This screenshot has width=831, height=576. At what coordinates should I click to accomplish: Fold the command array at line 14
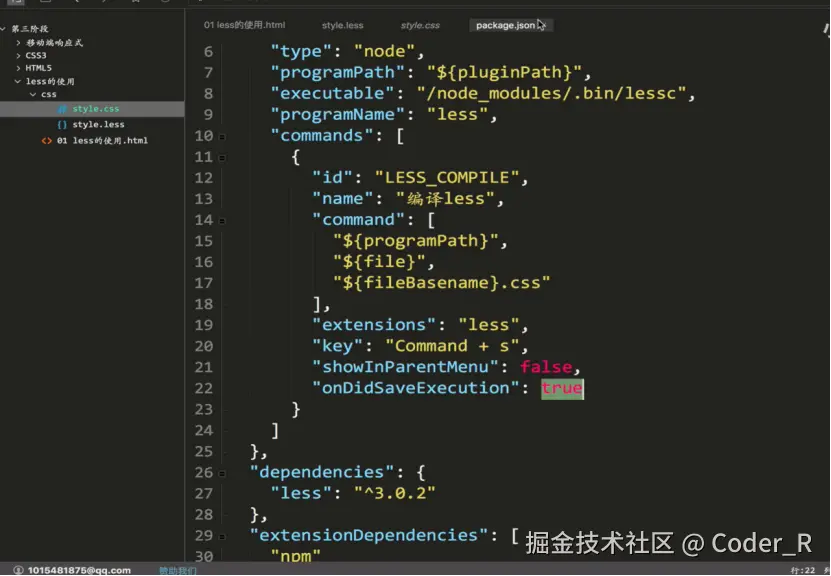point(222,221)
